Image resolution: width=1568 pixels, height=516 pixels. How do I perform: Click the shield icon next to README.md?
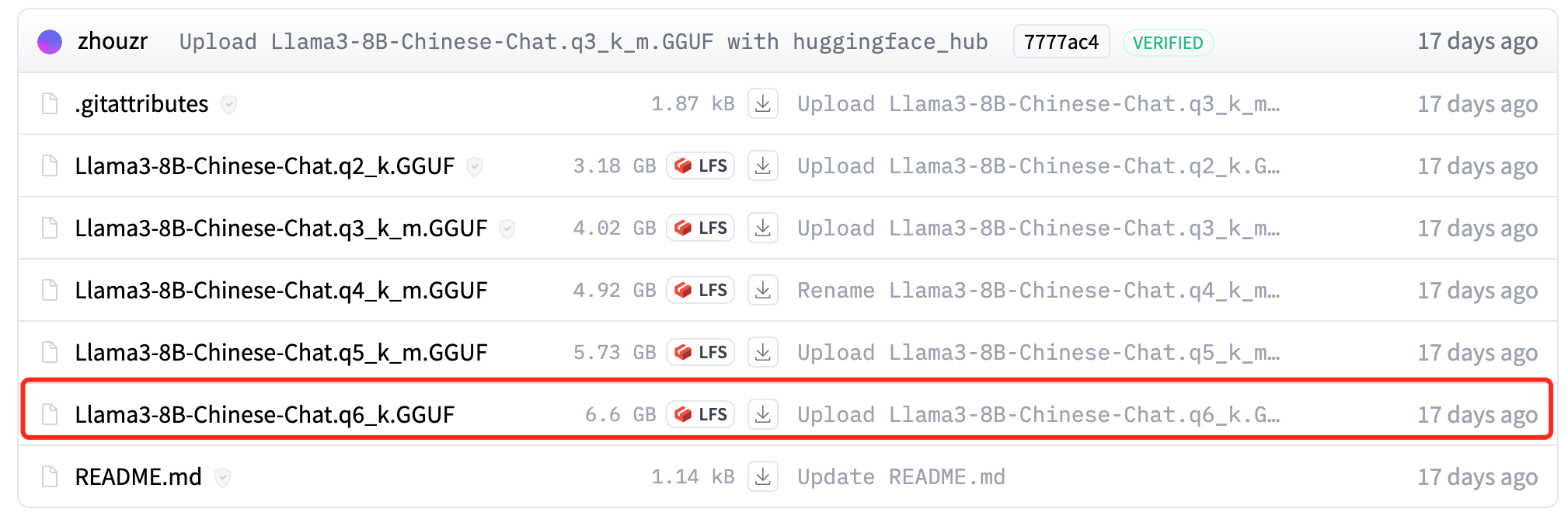222,477
